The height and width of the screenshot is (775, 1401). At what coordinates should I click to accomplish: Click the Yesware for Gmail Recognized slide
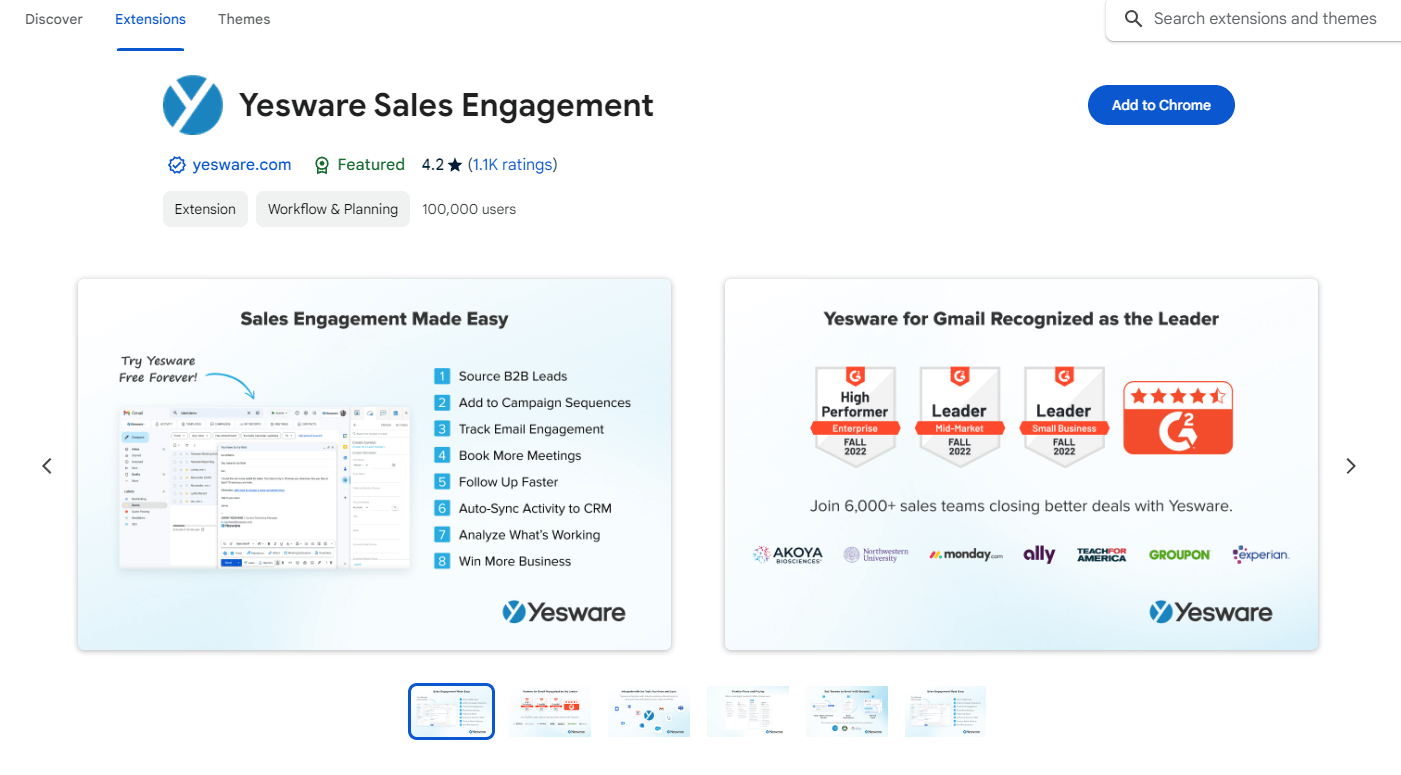click(x=1021, y=464)
